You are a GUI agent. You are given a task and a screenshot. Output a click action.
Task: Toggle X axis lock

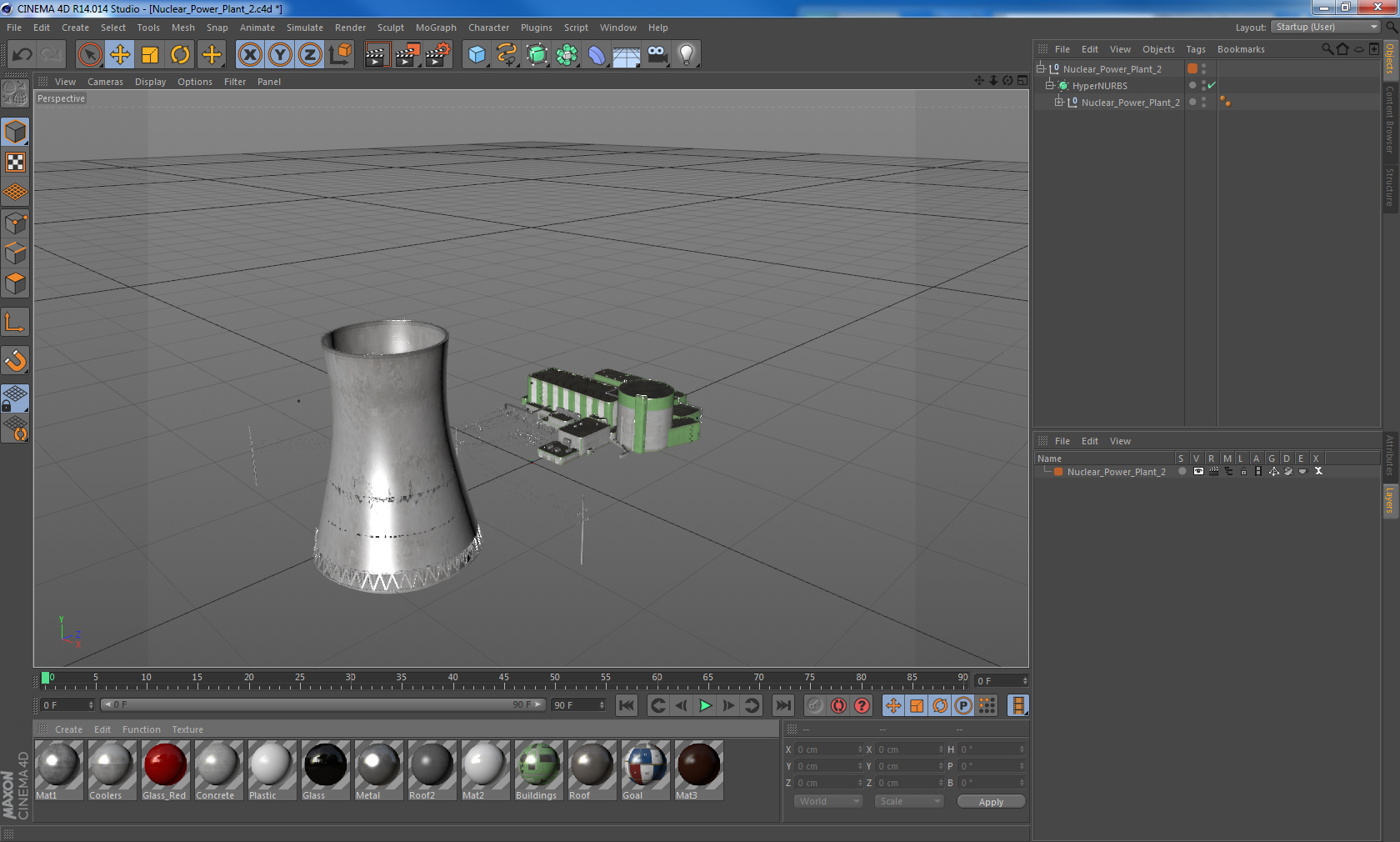[249, 55]
